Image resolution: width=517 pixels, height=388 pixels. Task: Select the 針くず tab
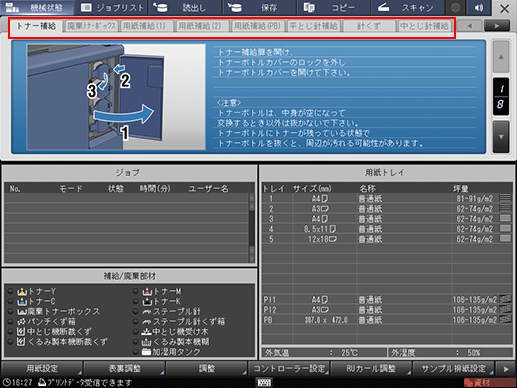368,26
